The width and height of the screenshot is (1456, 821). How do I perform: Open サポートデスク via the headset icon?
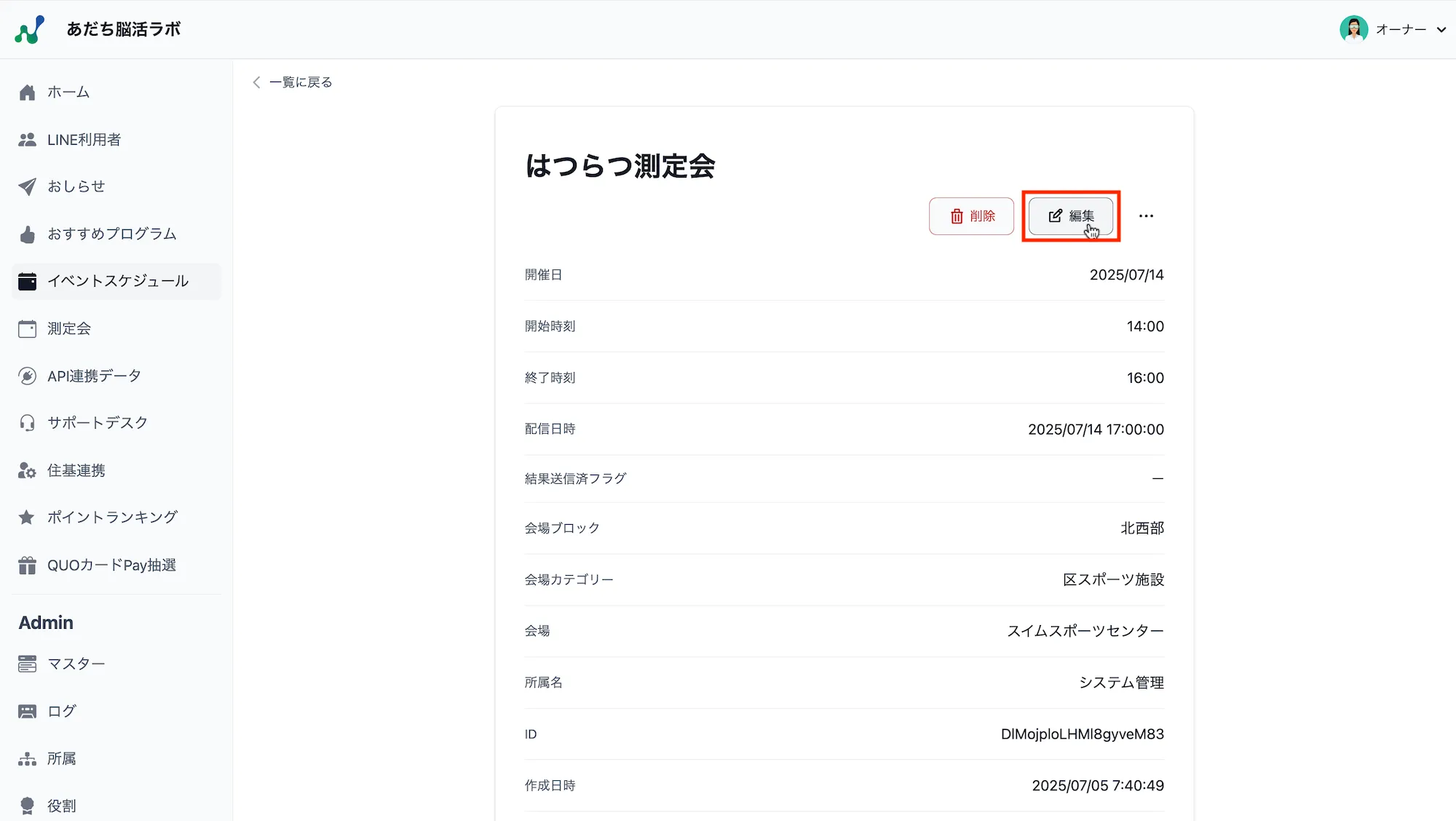[x=27, y=423]
